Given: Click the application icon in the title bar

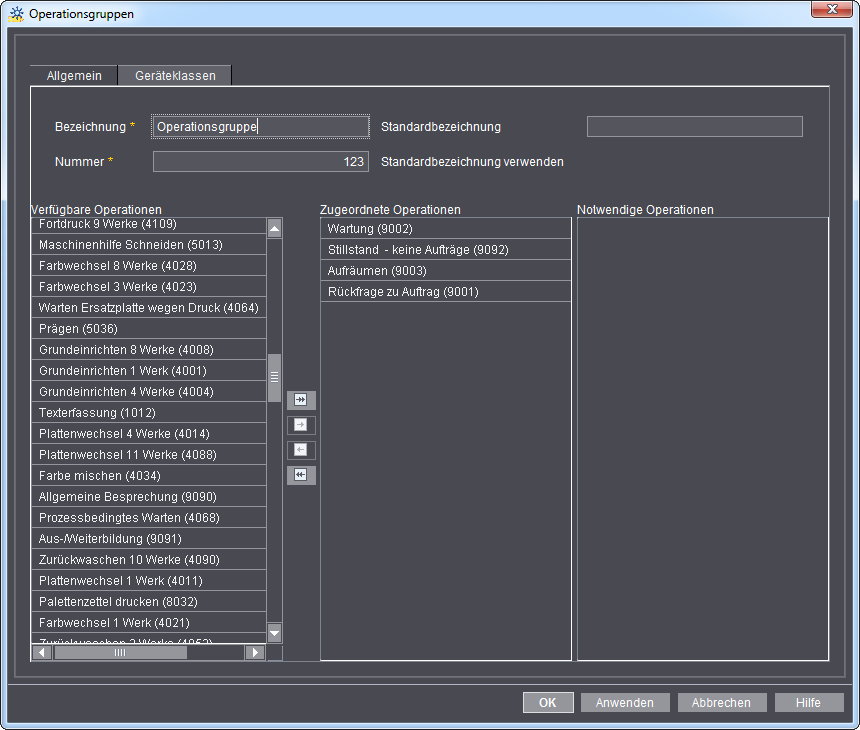Looking at the screenshot, I should pyautogui.click(x=15, y=13).
